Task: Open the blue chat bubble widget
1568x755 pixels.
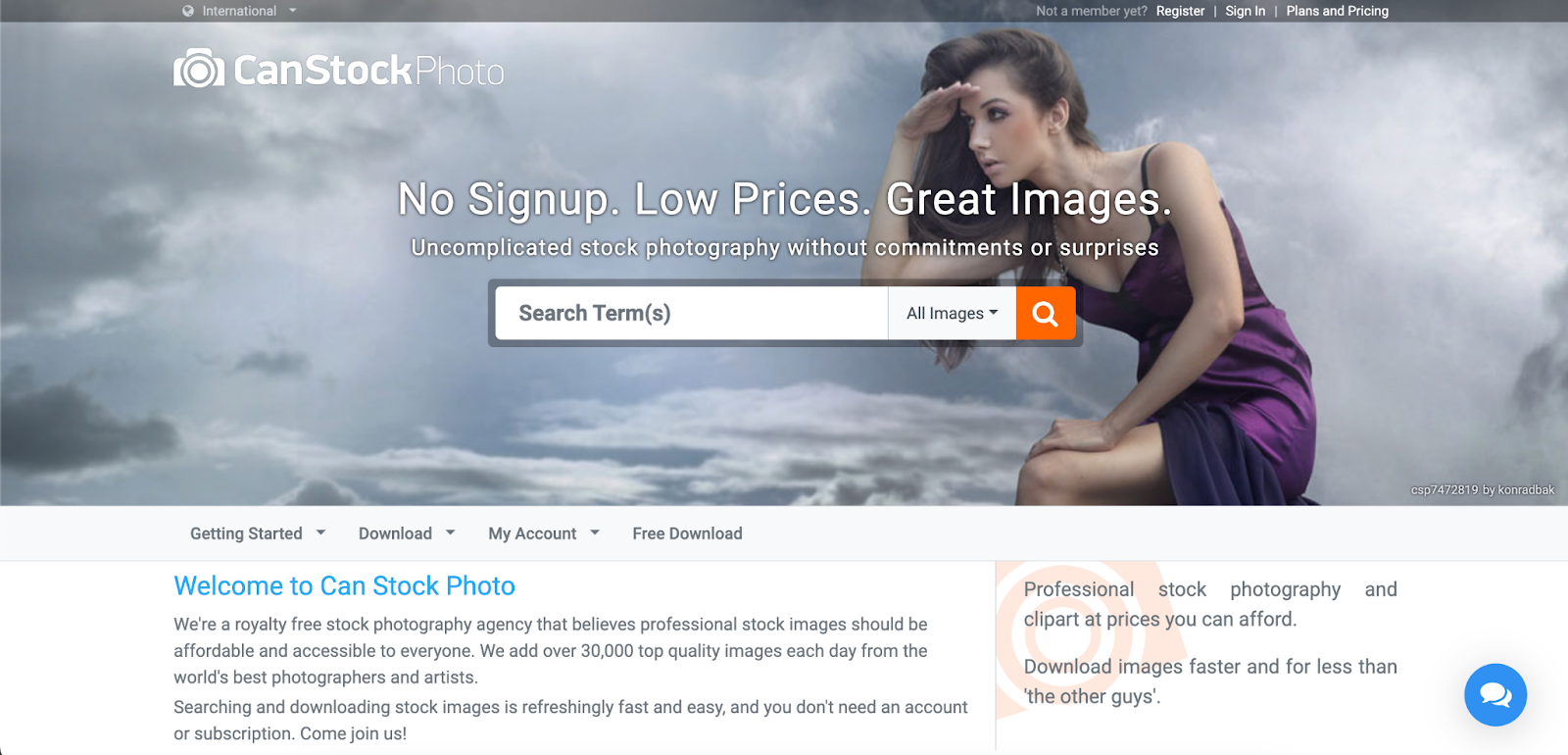Action: [1495, 695]
